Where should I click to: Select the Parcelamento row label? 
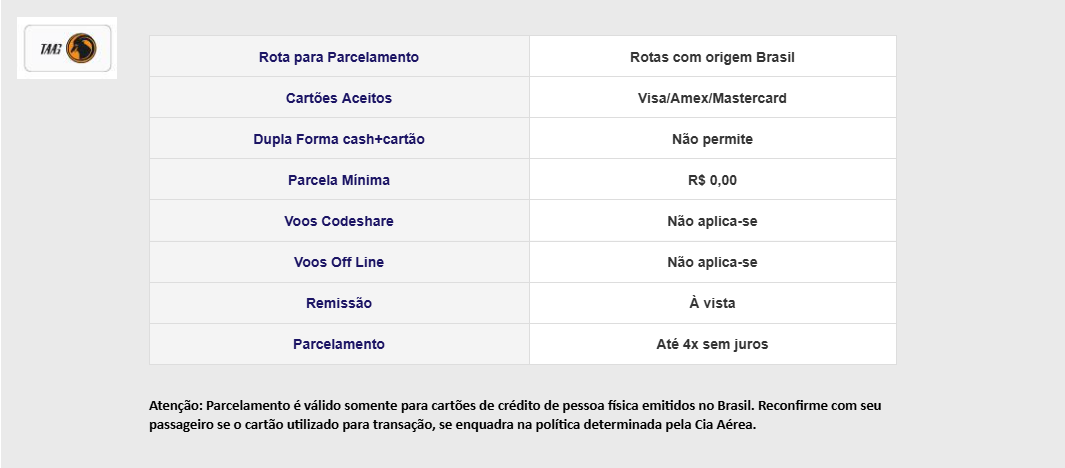(x=339, y=344)
